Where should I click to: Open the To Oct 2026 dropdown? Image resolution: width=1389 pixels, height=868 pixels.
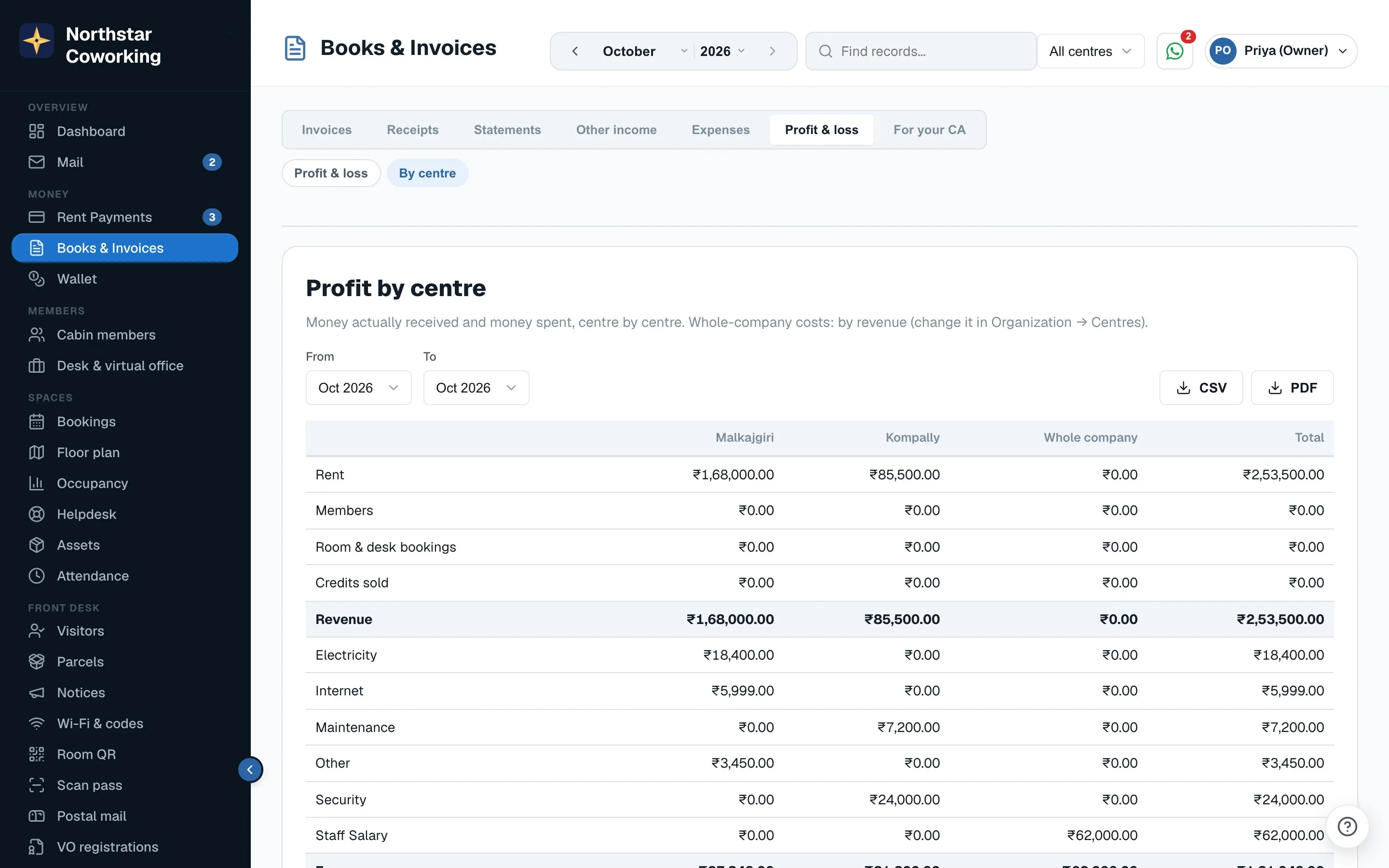point(476,388)
